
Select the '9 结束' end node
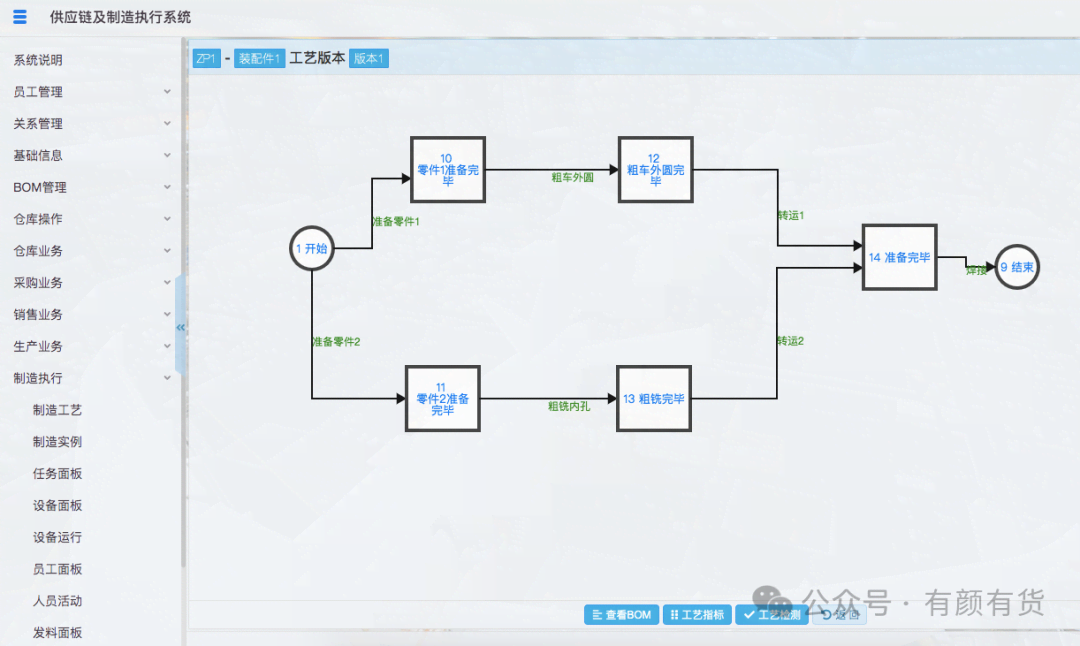1017,268
